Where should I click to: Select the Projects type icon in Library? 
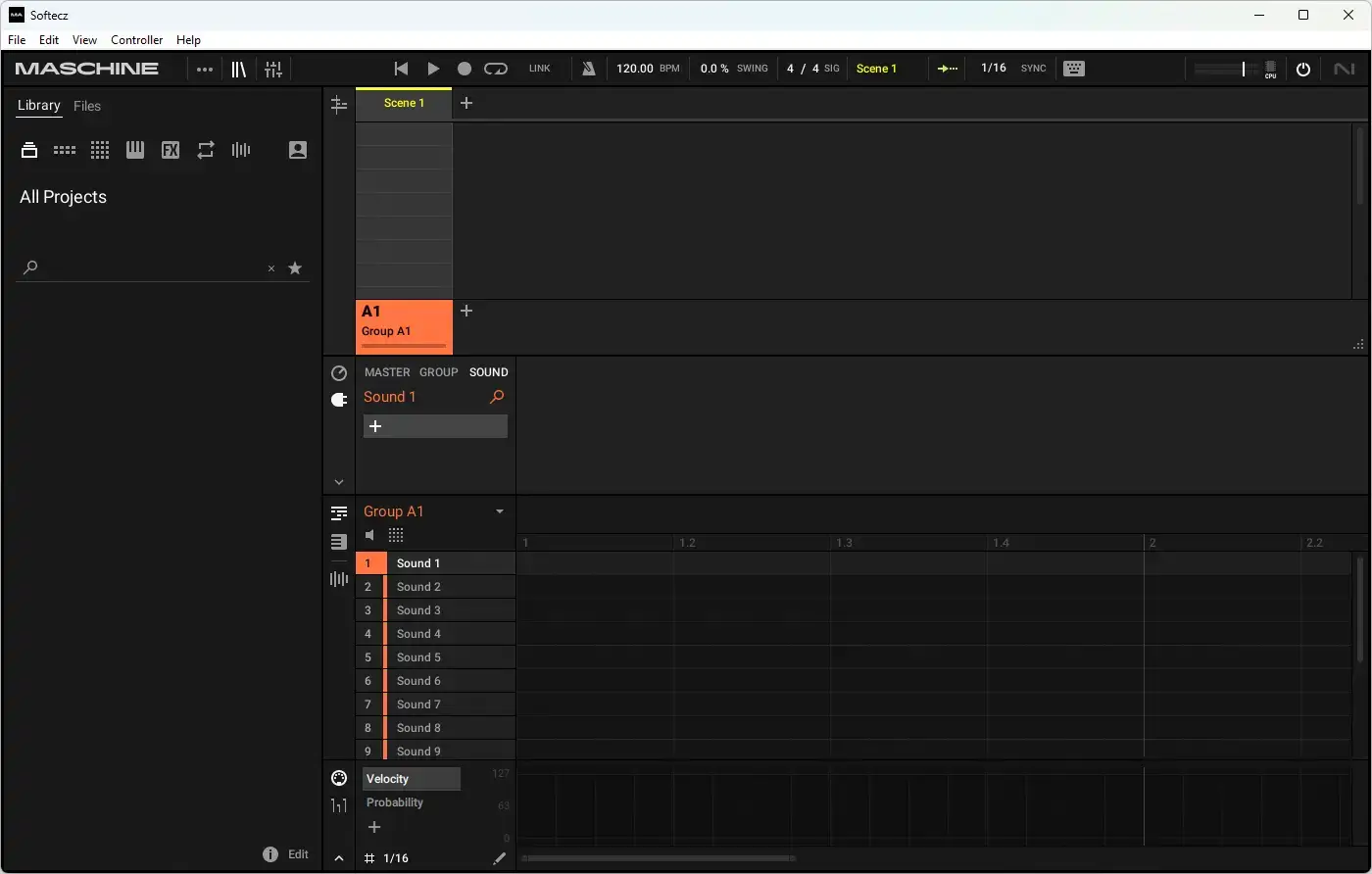tap(29, 150)
